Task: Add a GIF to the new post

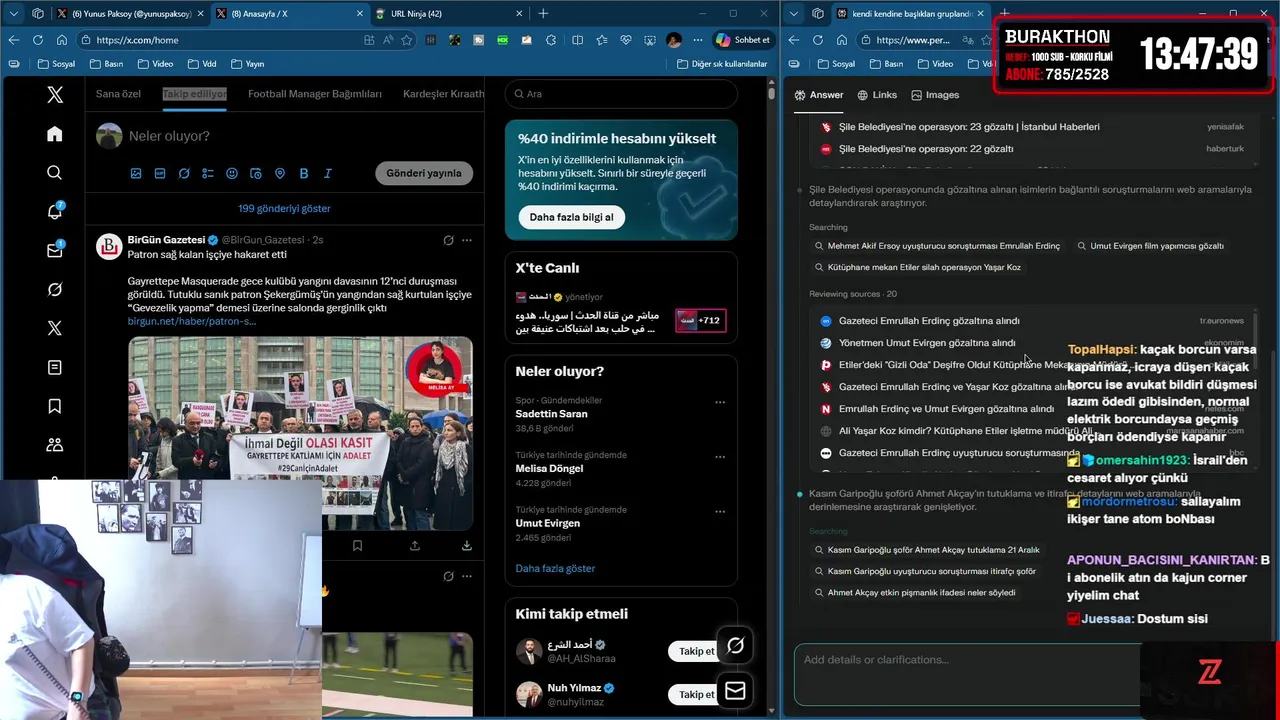Action: tap(160, 173)
